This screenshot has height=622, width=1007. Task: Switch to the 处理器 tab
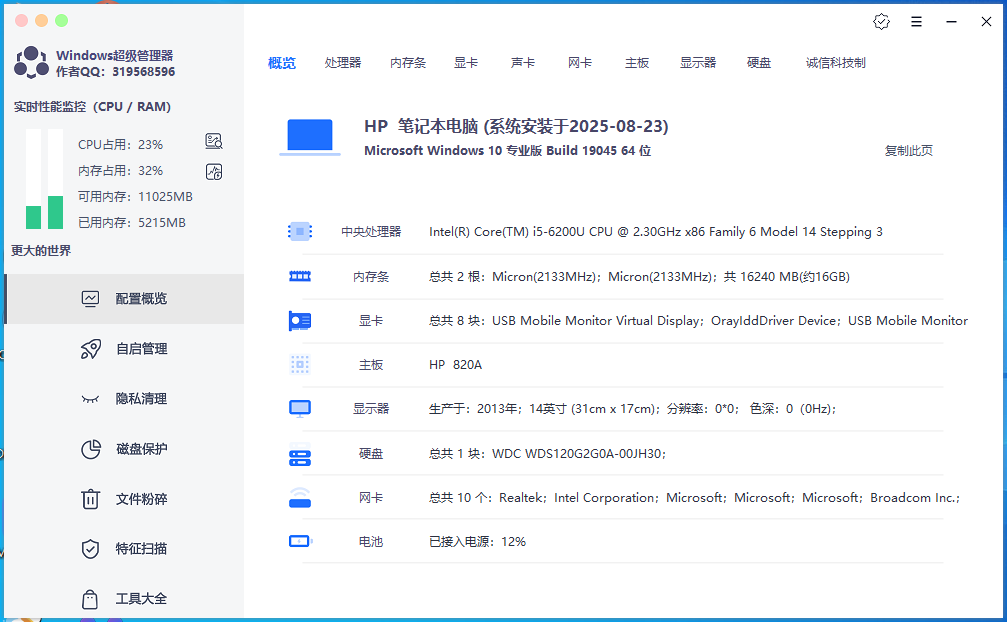(343, 63)
